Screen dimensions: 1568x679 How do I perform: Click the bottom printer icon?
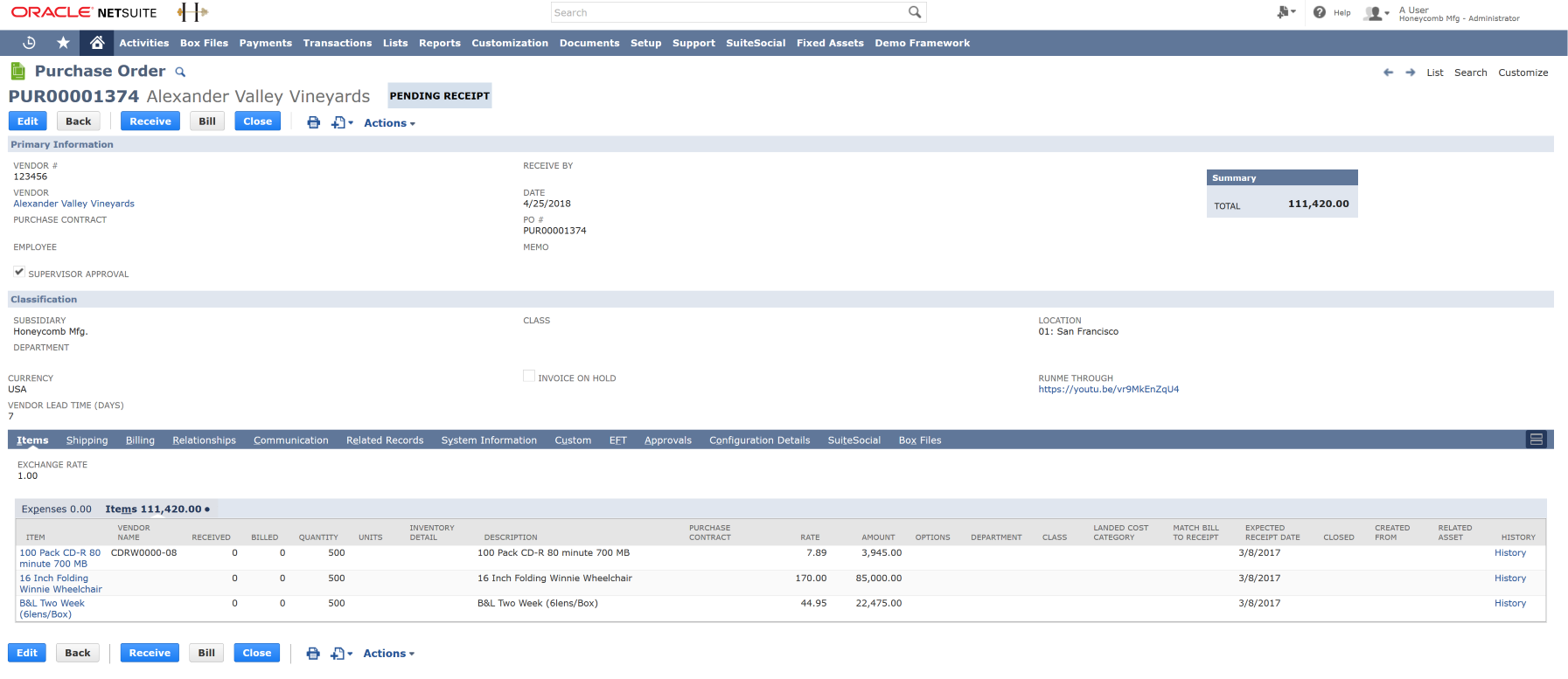[313, 654]
